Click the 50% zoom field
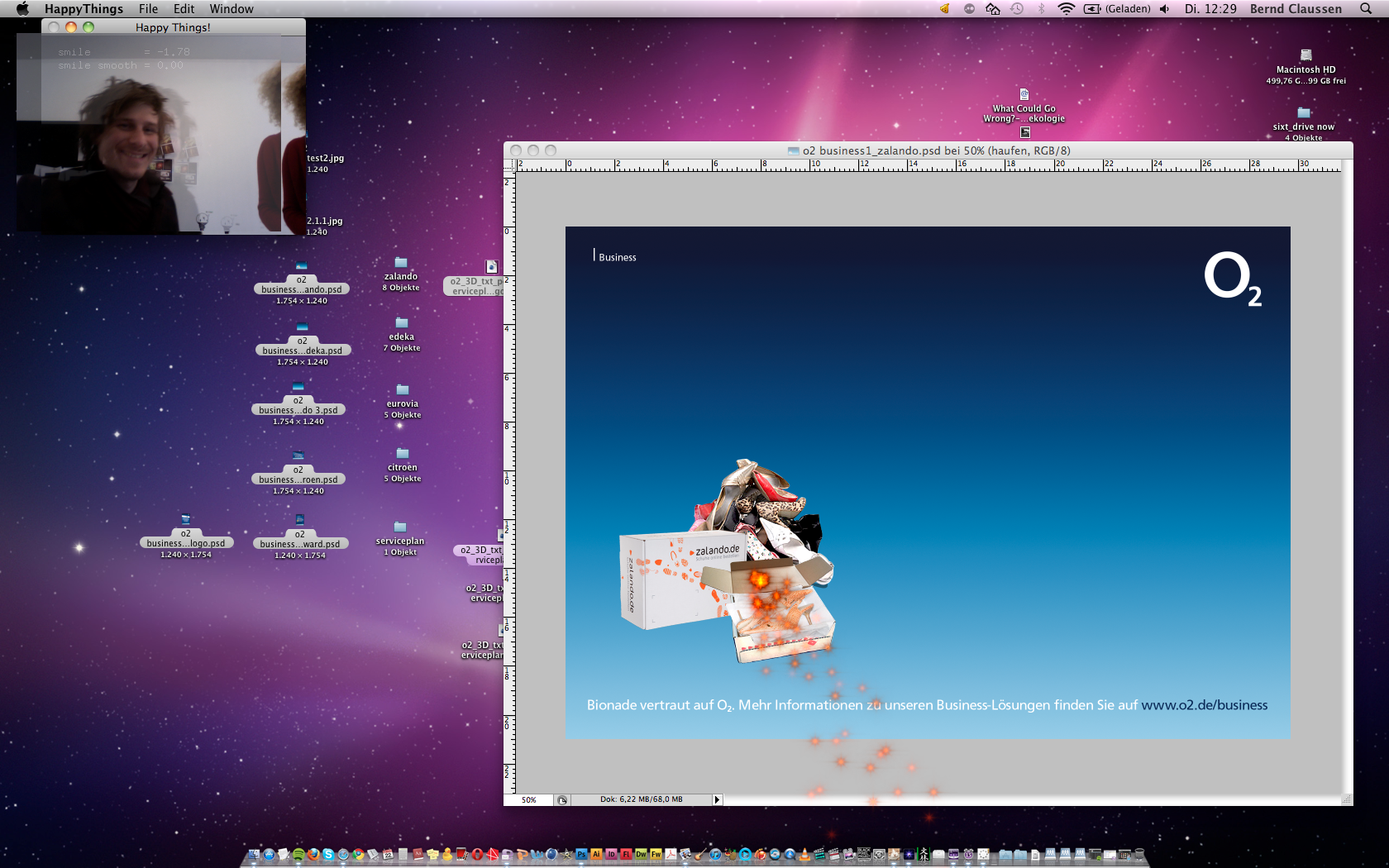Image resolution: width=1389 pixels, height=868 pixels. [x=529, y=799]
